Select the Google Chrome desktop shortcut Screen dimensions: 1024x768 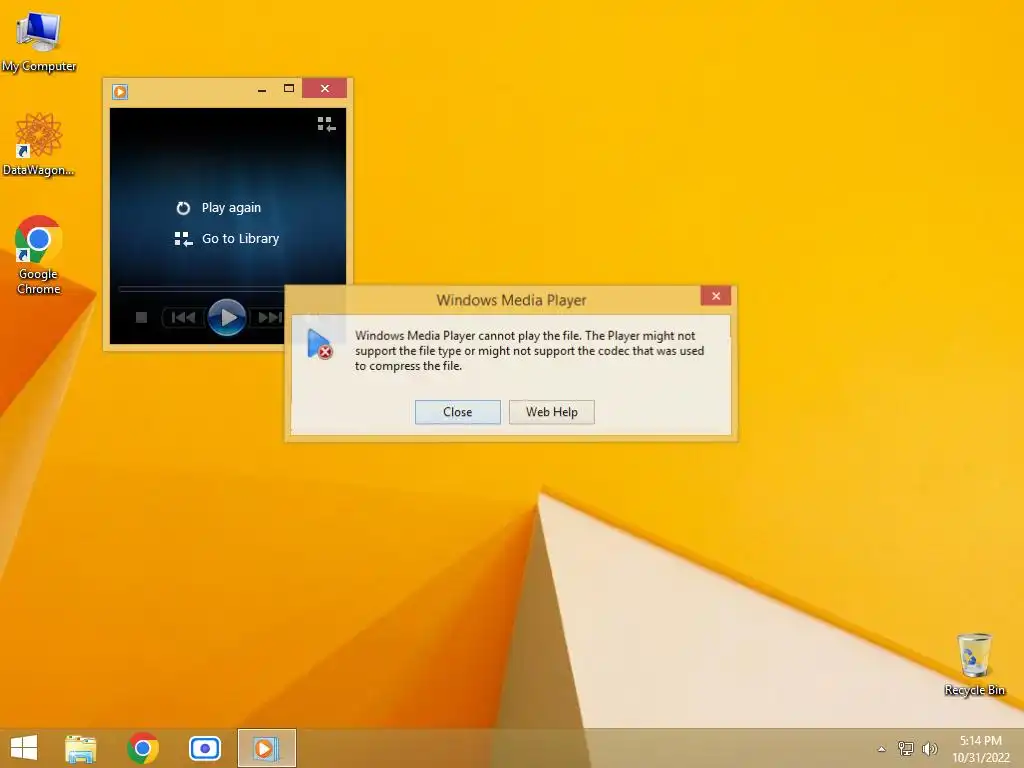click(39, 255)
